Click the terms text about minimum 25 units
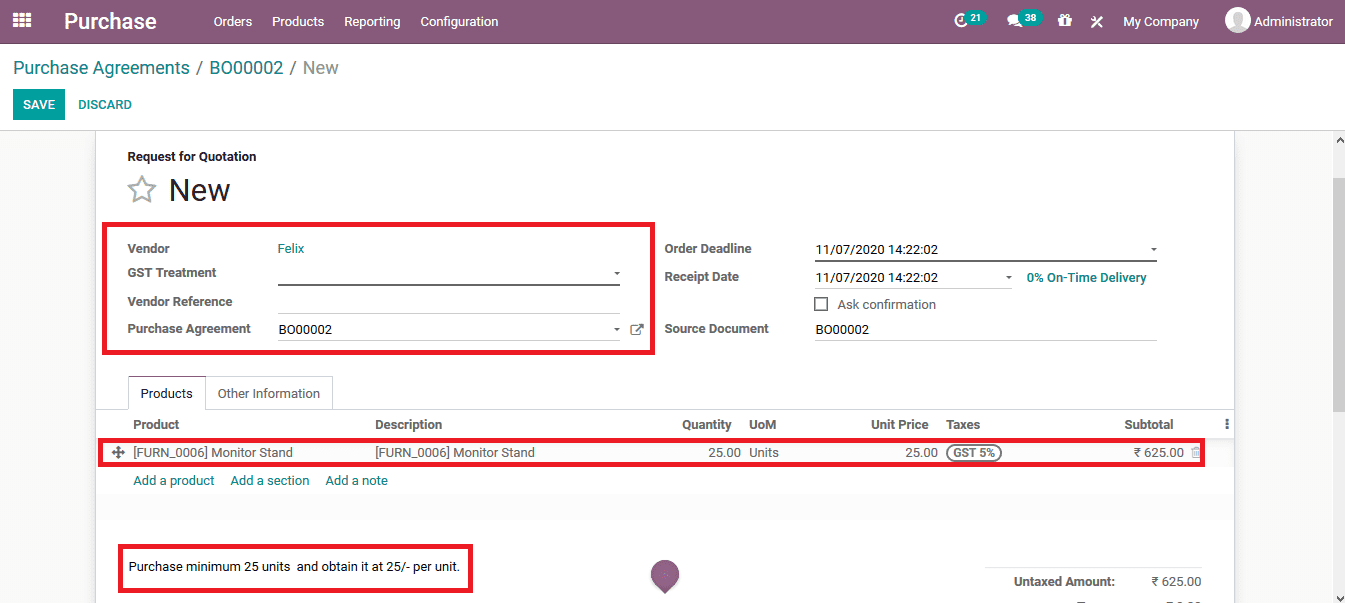Viewport: 1345px width, 603px height. coord(294,566)
